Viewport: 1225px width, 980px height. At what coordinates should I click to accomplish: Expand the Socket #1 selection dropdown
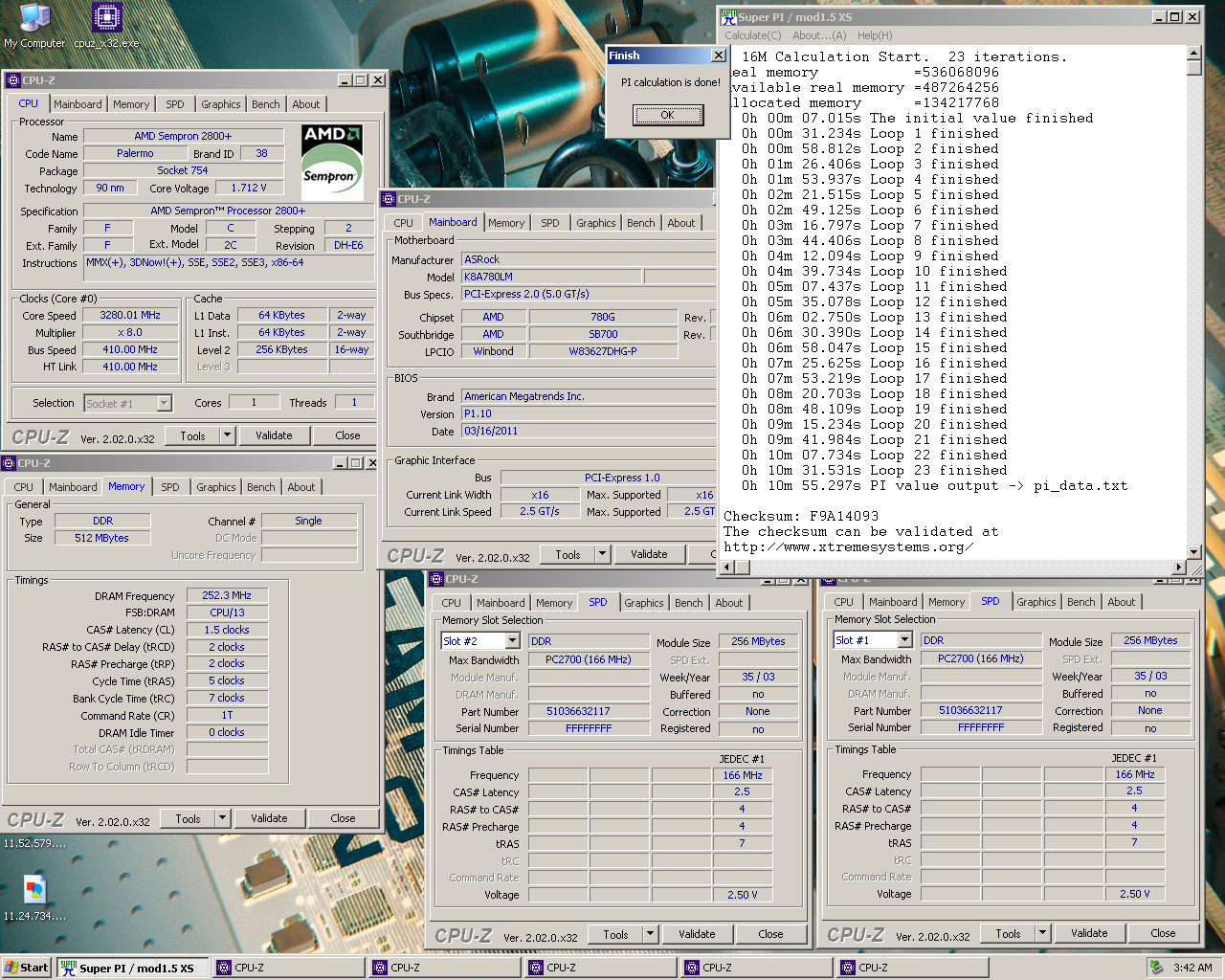coord(164,404)
